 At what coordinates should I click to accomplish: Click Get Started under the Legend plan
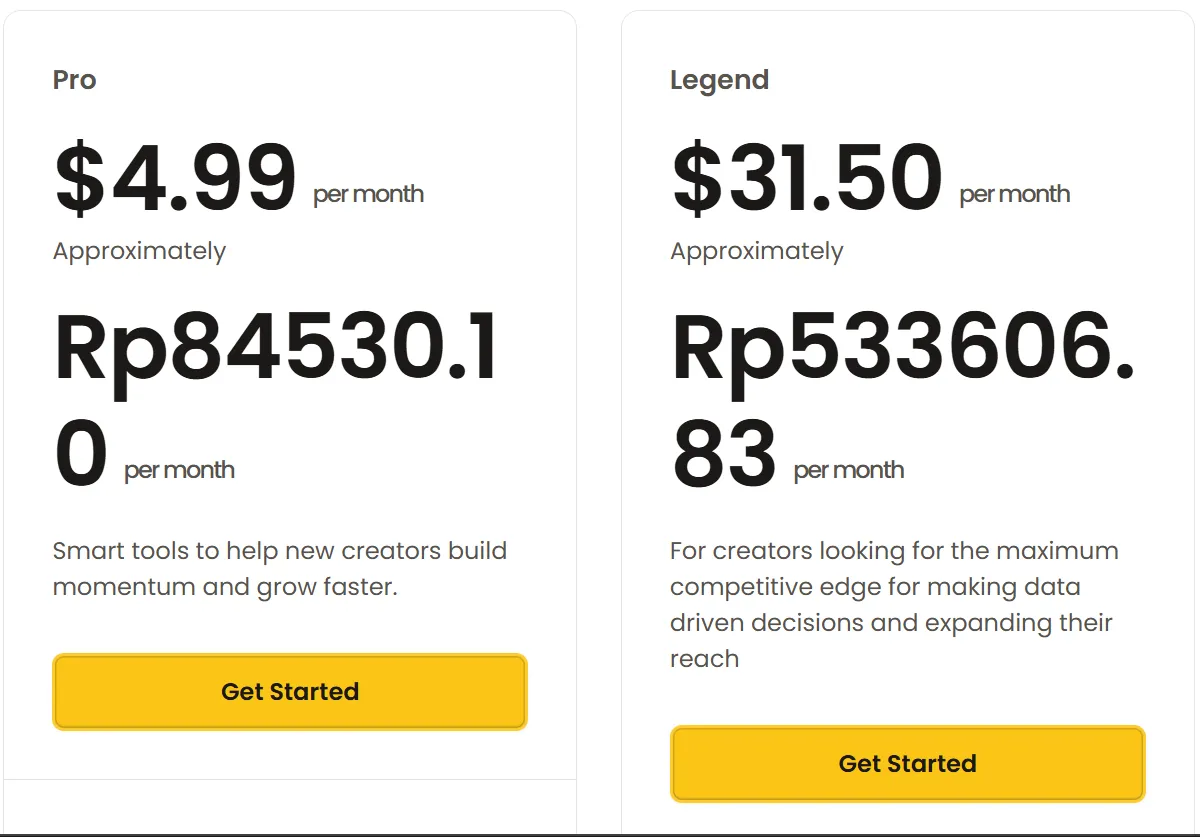tap(907, 764)
